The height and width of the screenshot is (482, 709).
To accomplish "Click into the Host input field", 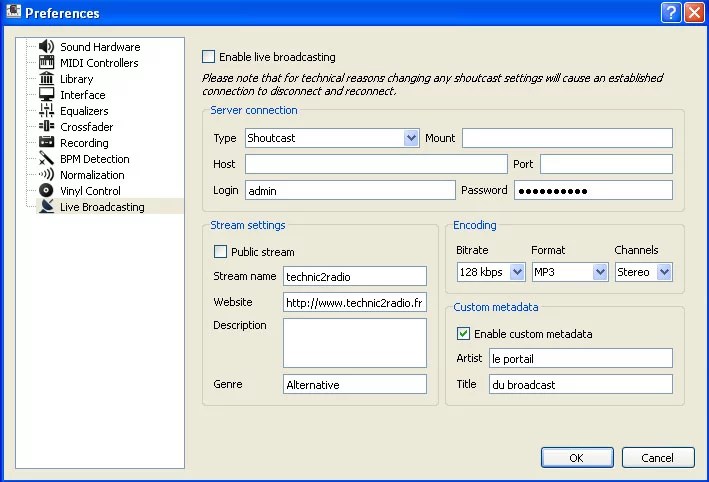I will [x=375, y=164].
